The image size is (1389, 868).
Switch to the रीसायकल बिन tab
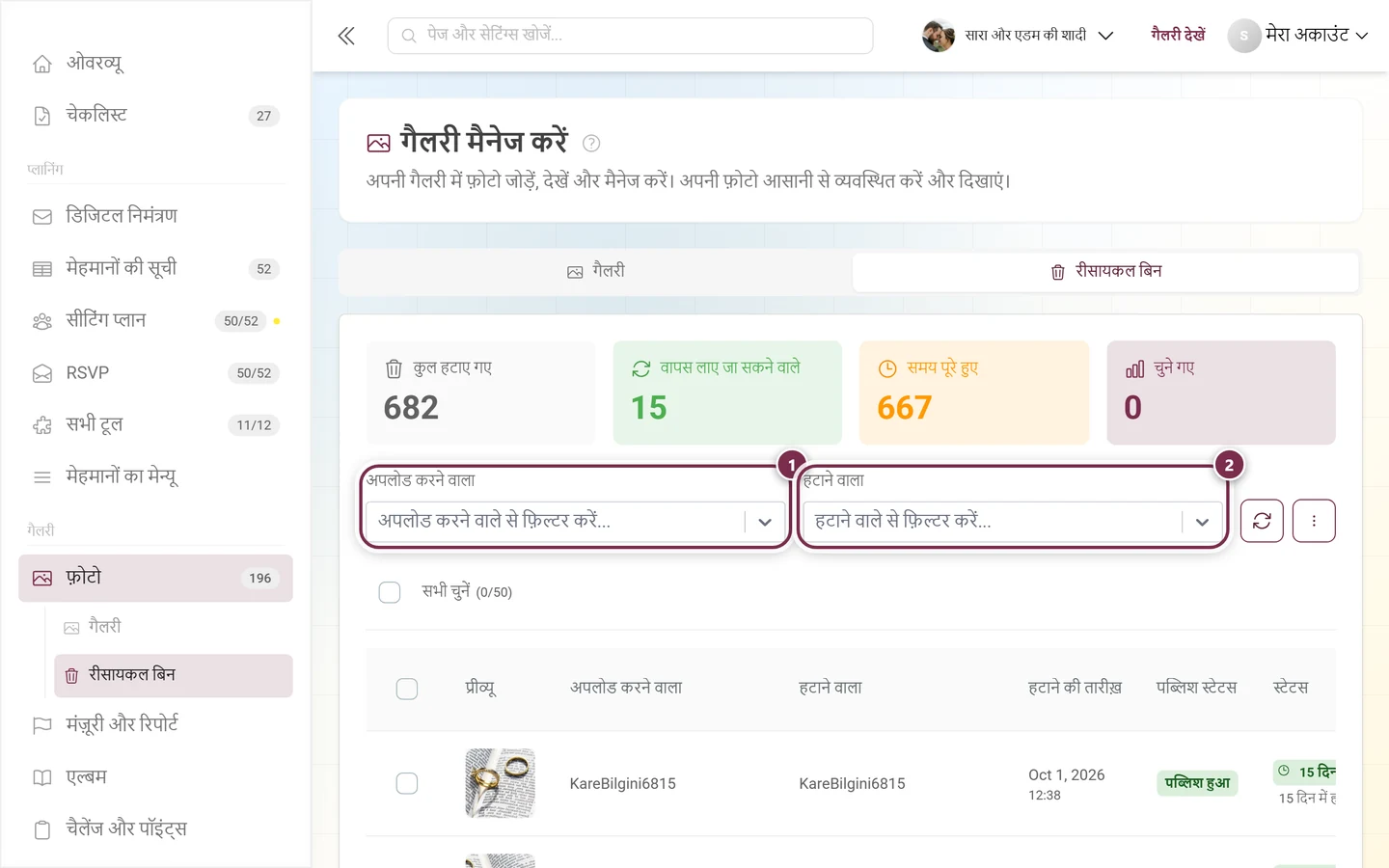pyautogui.click(x=1105, y=272)
